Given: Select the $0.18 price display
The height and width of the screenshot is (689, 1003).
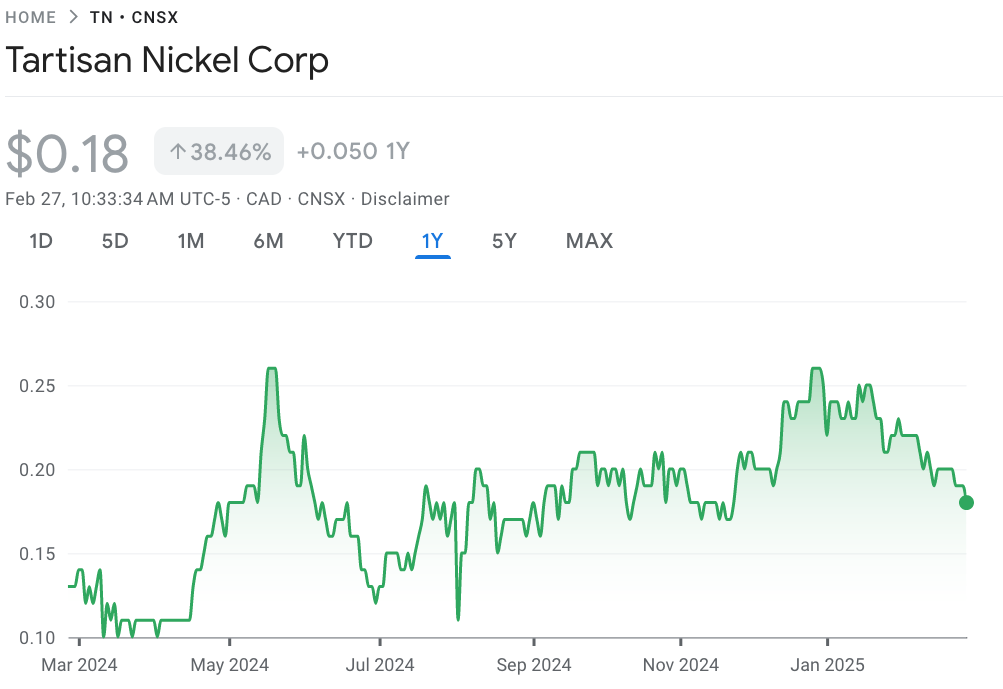Looking at the screenshot, I should [x=68, y=151].
